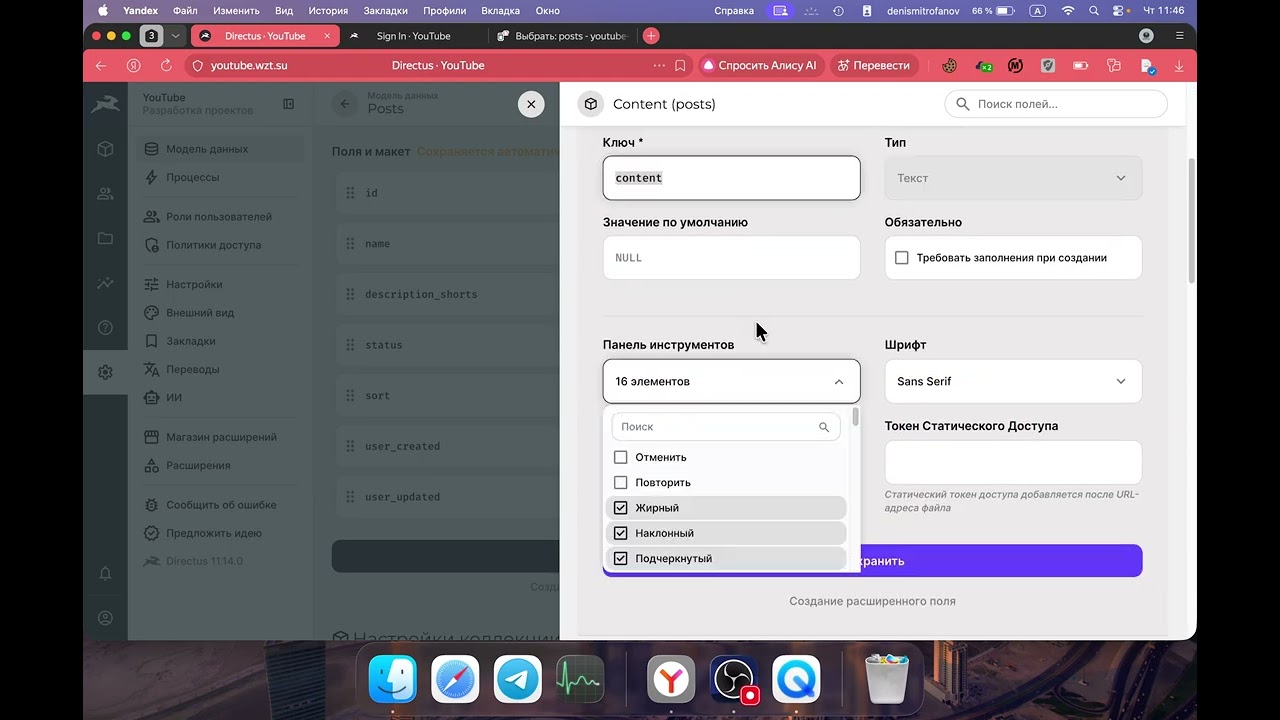Open the address bar three-dots menu
The image size is (1280, 720).
pyautogui.click(x=659, y=65)
